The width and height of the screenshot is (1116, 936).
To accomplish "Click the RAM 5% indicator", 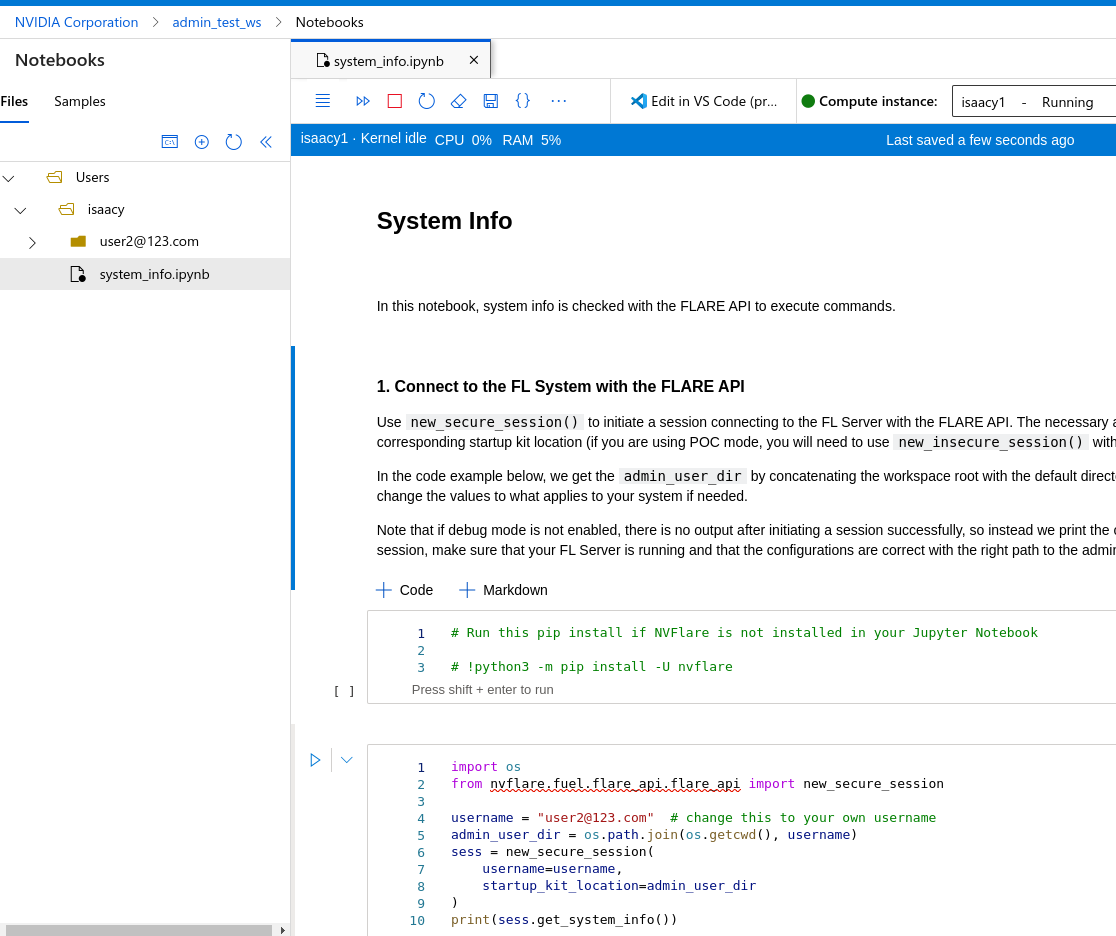I will click(x=532, y=140).
